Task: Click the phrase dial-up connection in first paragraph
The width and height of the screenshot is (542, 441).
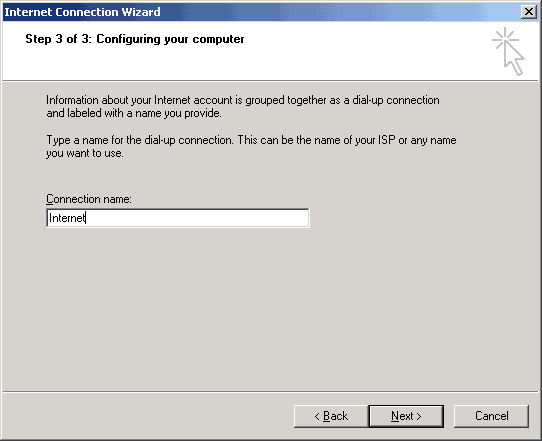Action: coord(396,101)
